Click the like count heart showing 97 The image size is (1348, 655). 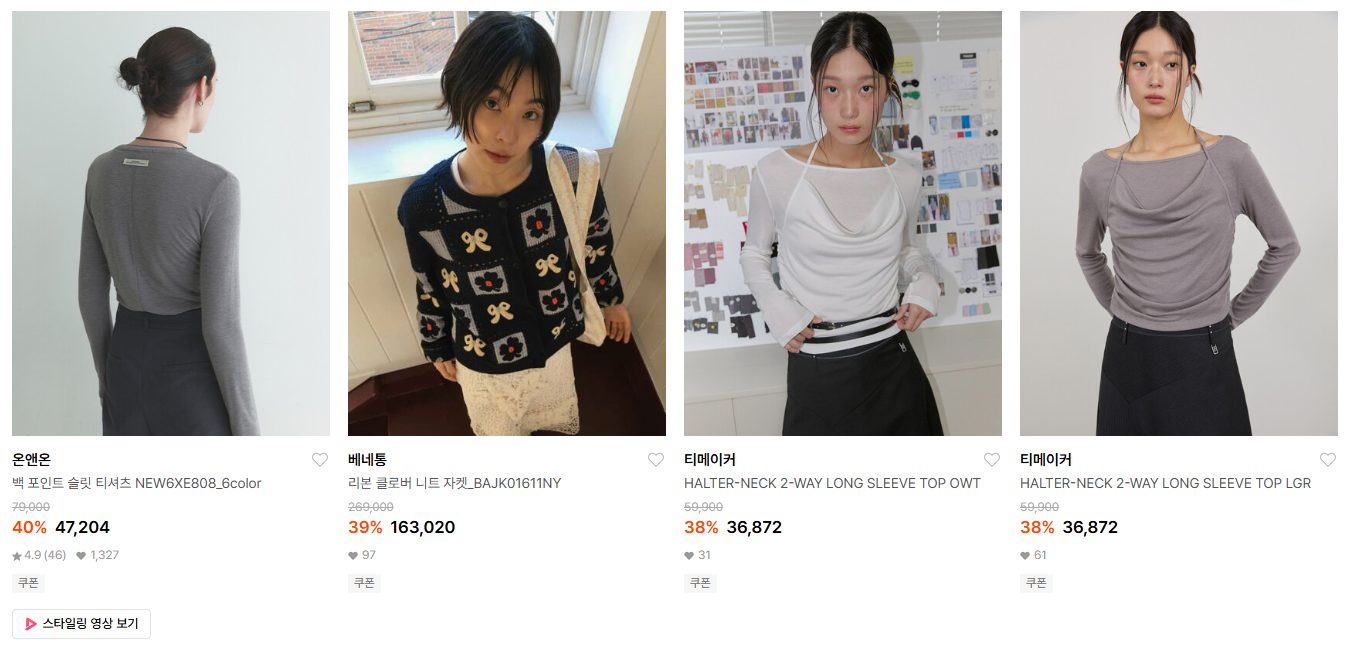click(353, 556)
